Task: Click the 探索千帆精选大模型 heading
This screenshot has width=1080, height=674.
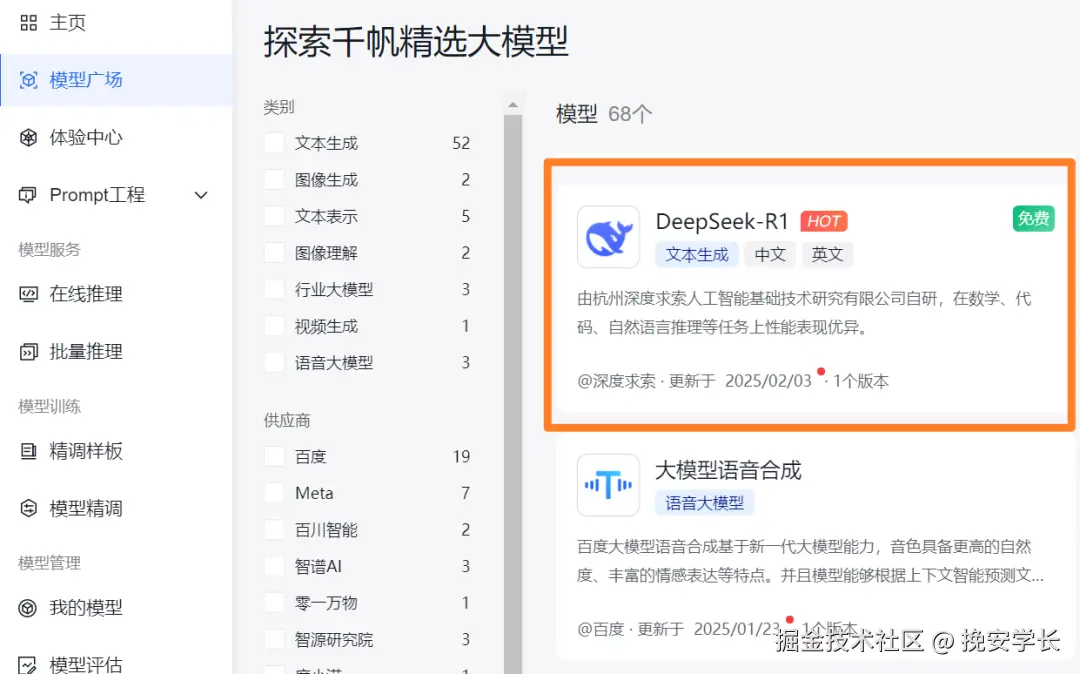Action: [x=416, y=41]
